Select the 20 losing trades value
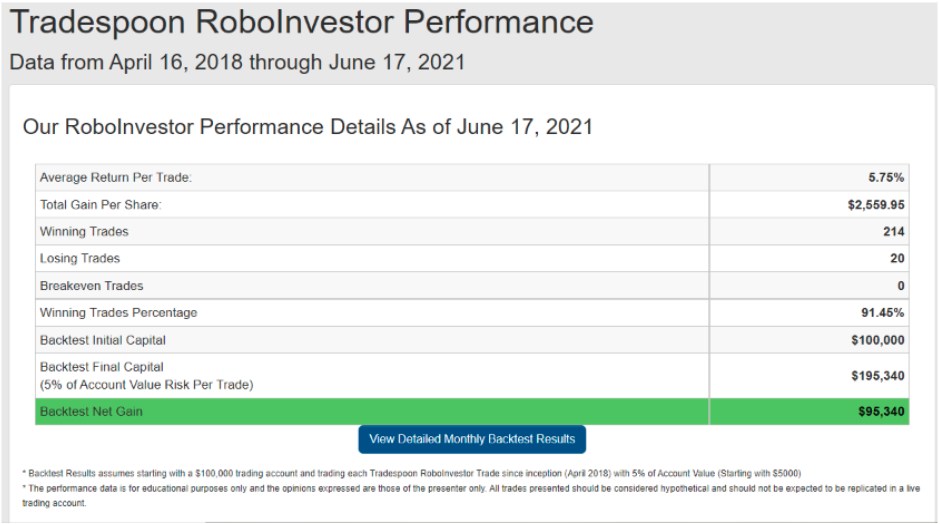Viewport: 940px width, 524px height. coord(897,258)
